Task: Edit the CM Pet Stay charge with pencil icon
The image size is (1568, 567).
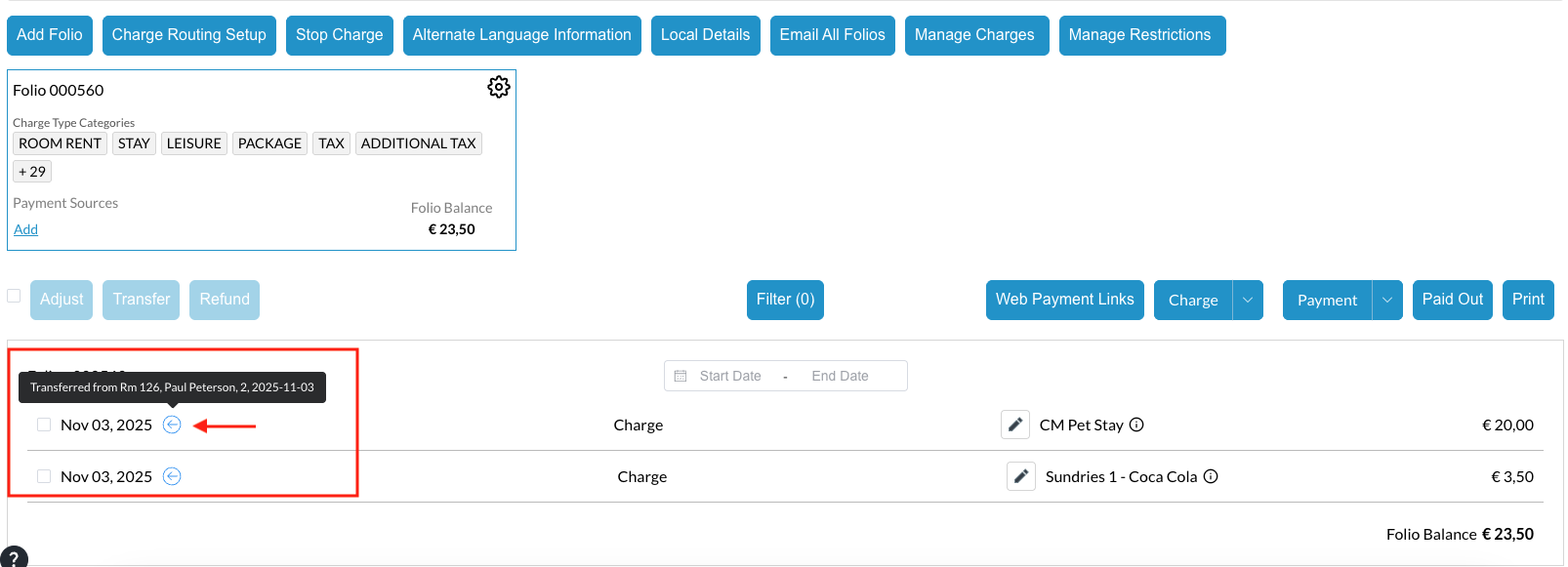Action: [x=1015, y=425]
